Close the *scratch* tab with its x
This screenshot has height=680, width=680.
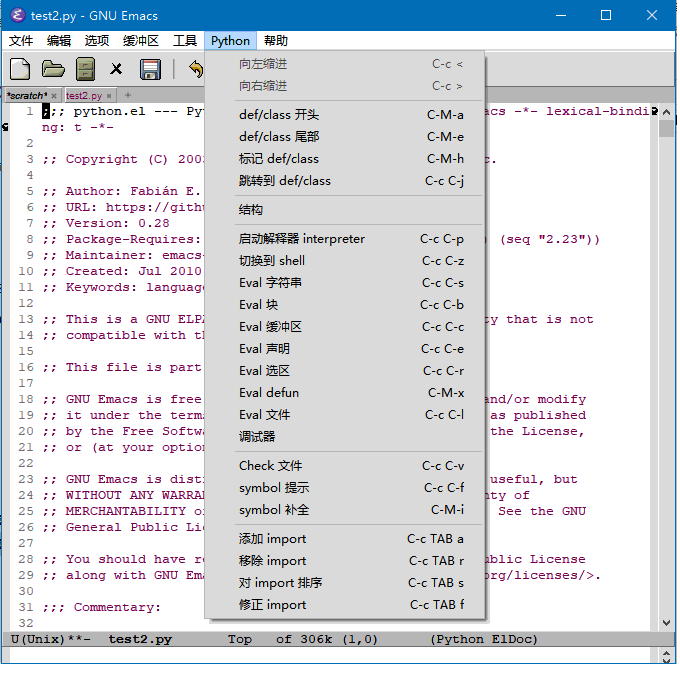(55, 96)
